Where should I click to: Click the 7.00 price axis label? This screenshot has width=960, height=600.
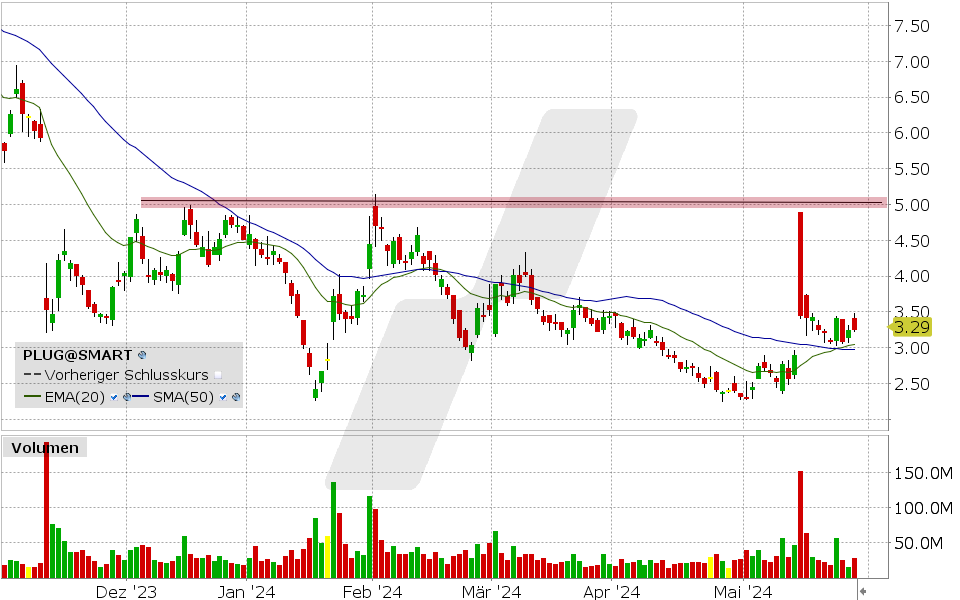pyautogui.click(x=912, y=62)
